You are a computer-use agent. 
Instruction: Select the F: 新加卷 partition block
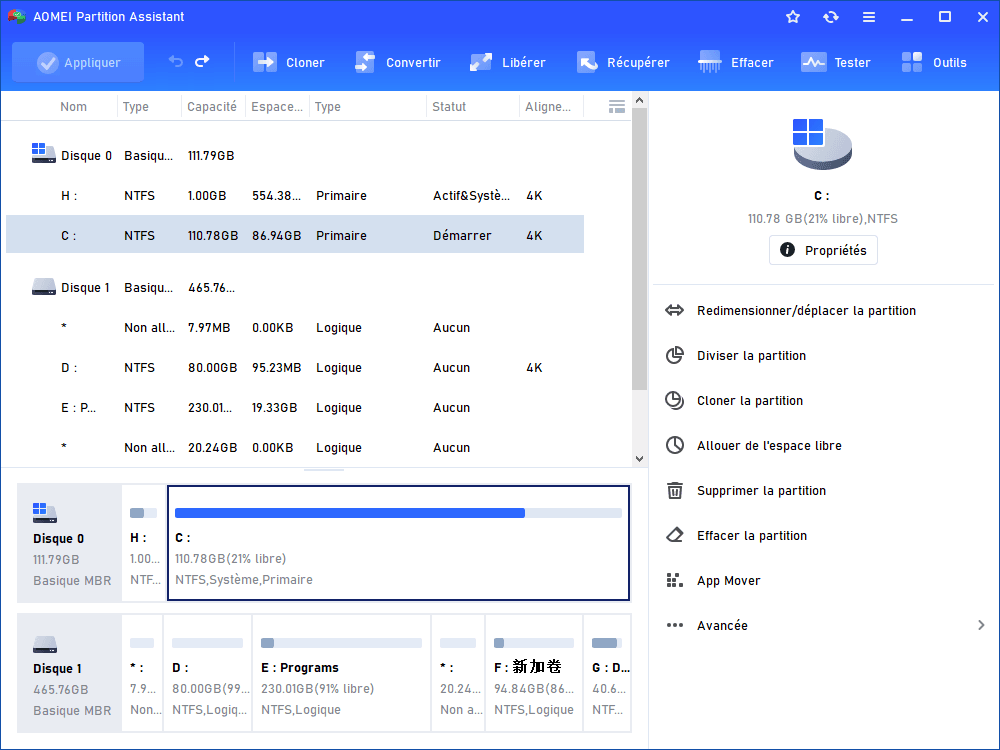click(x=534, y=673)
